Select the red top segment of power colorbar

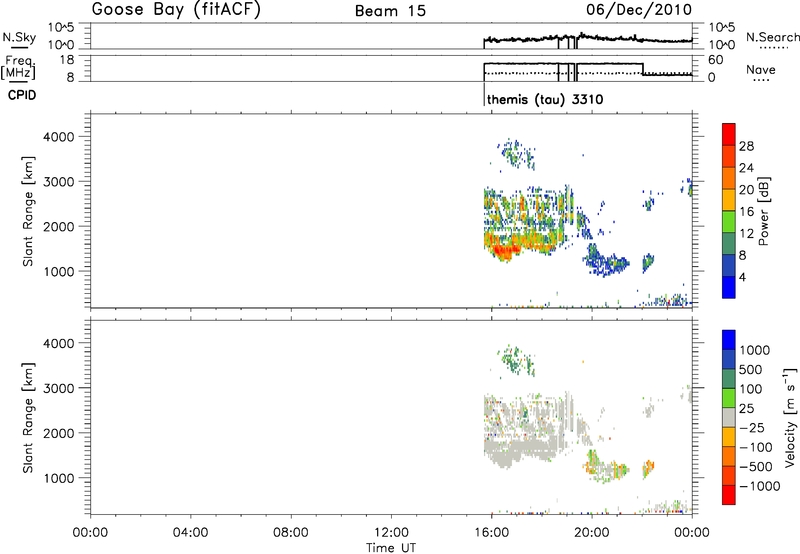(x=729, y=134)
